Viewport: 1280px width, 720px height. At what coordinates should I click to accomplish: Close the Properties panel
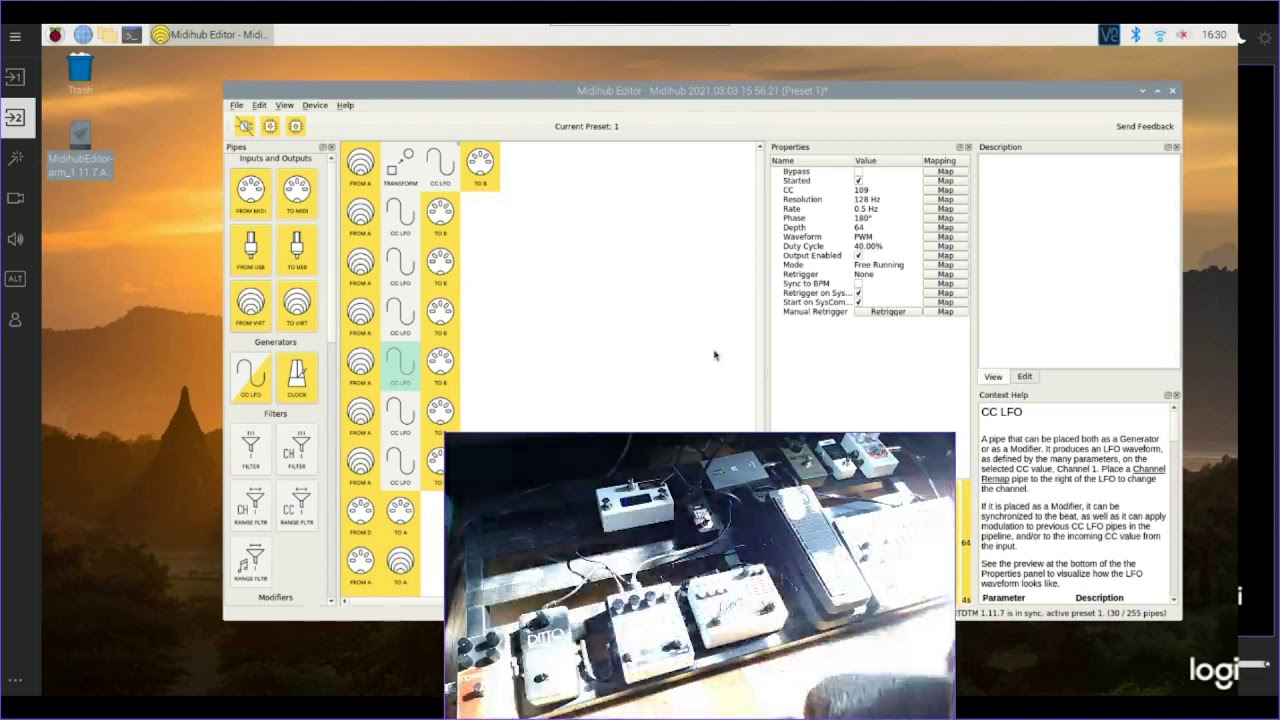pos(968,147)
